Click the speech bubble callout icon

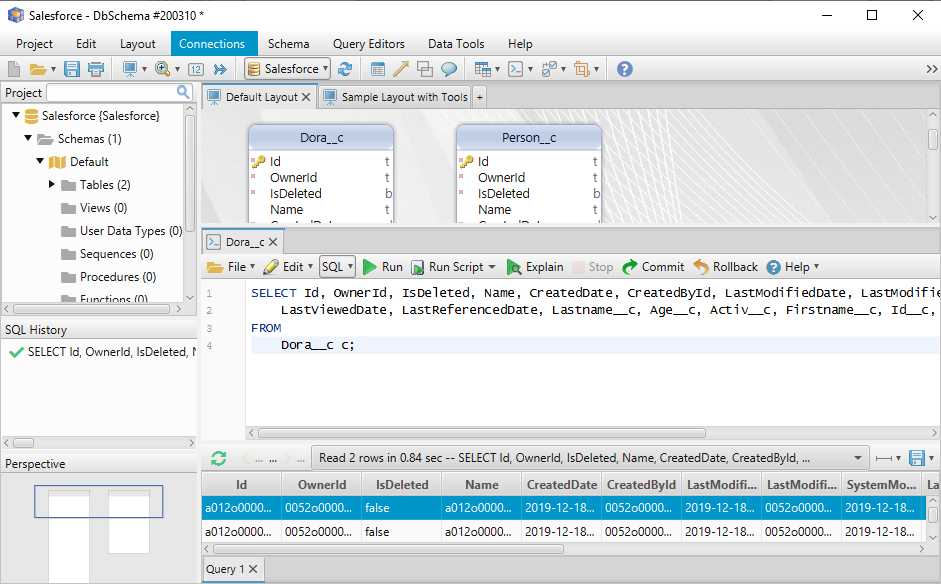click(449, 69)
